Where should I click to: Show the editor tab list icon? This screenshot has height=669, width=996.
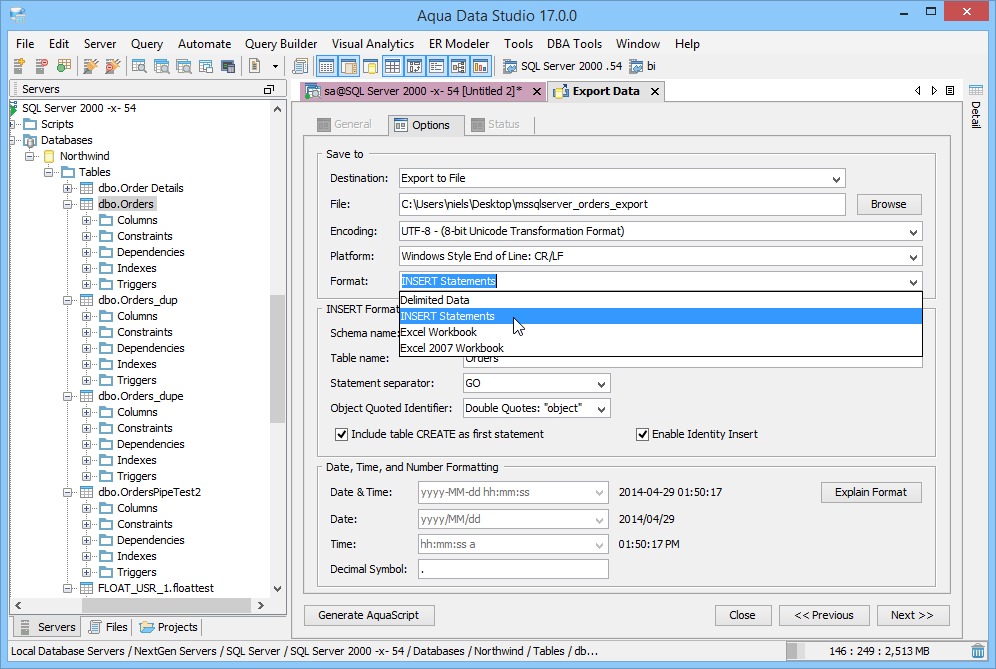click(x=950, y=91)
